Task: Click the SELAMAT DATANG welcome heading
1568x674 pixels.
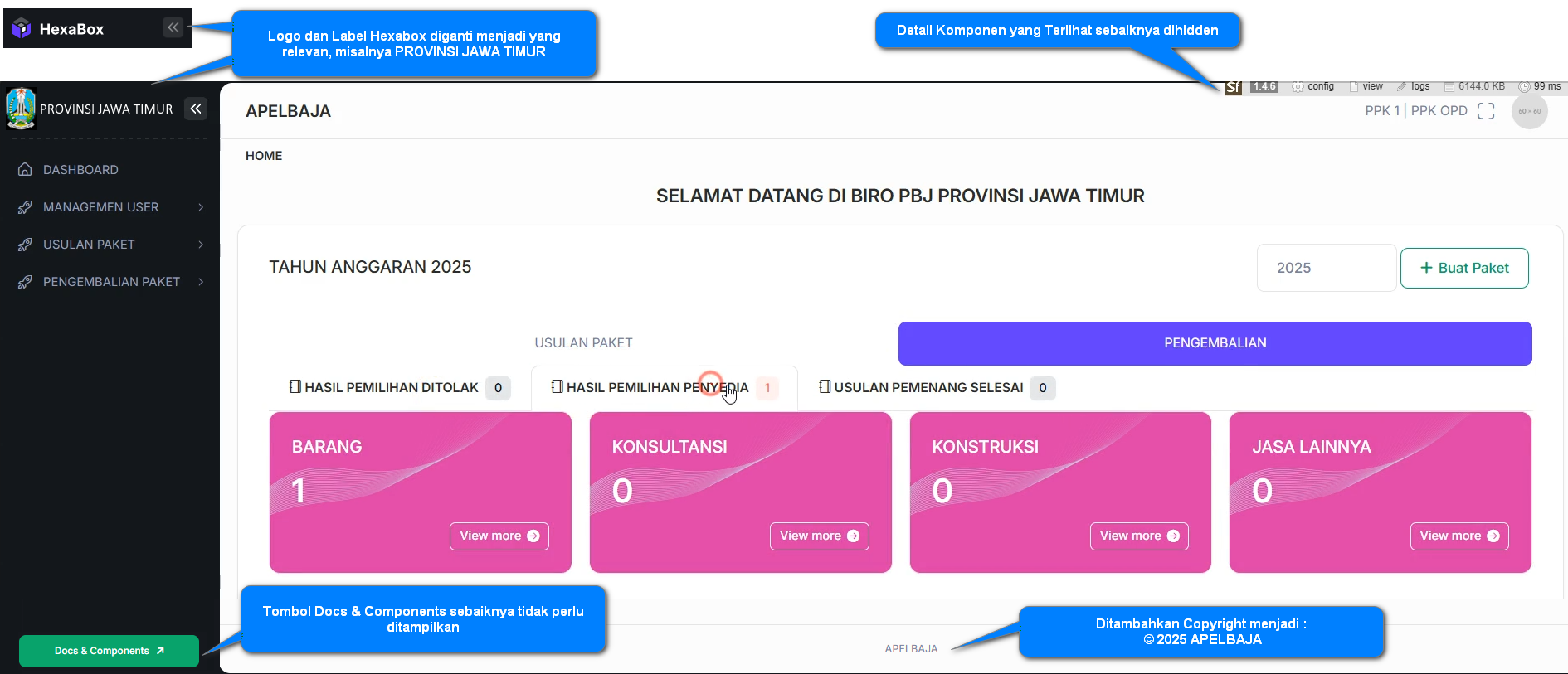Action: pos(900,196)
